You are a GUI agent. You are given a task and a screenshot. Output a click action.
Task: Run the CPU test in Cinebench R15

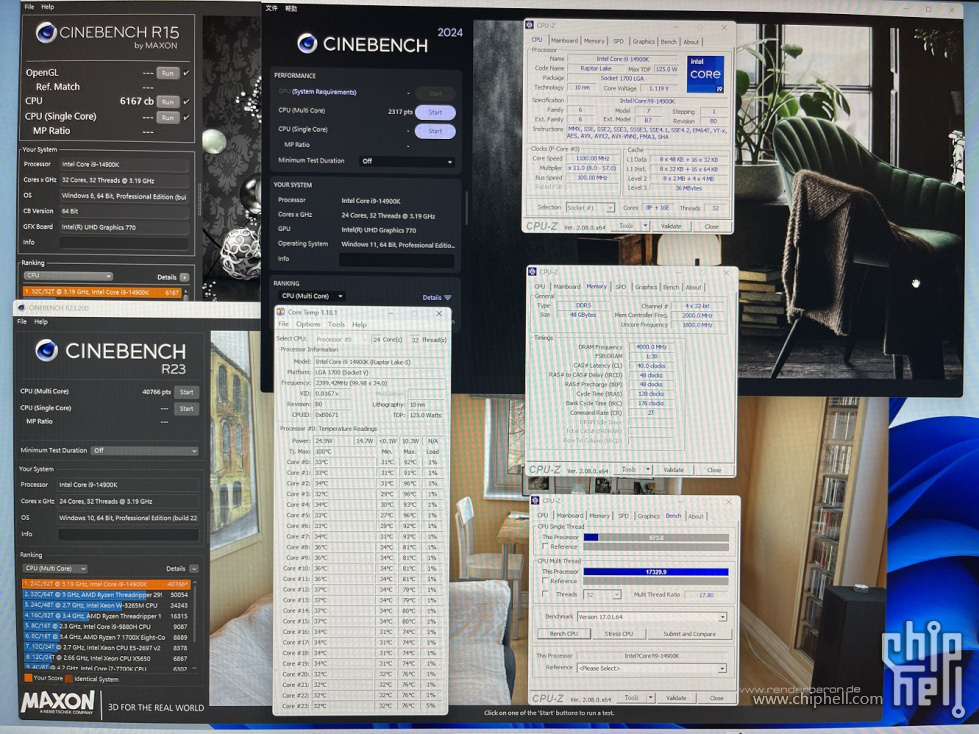click(168, 101)
